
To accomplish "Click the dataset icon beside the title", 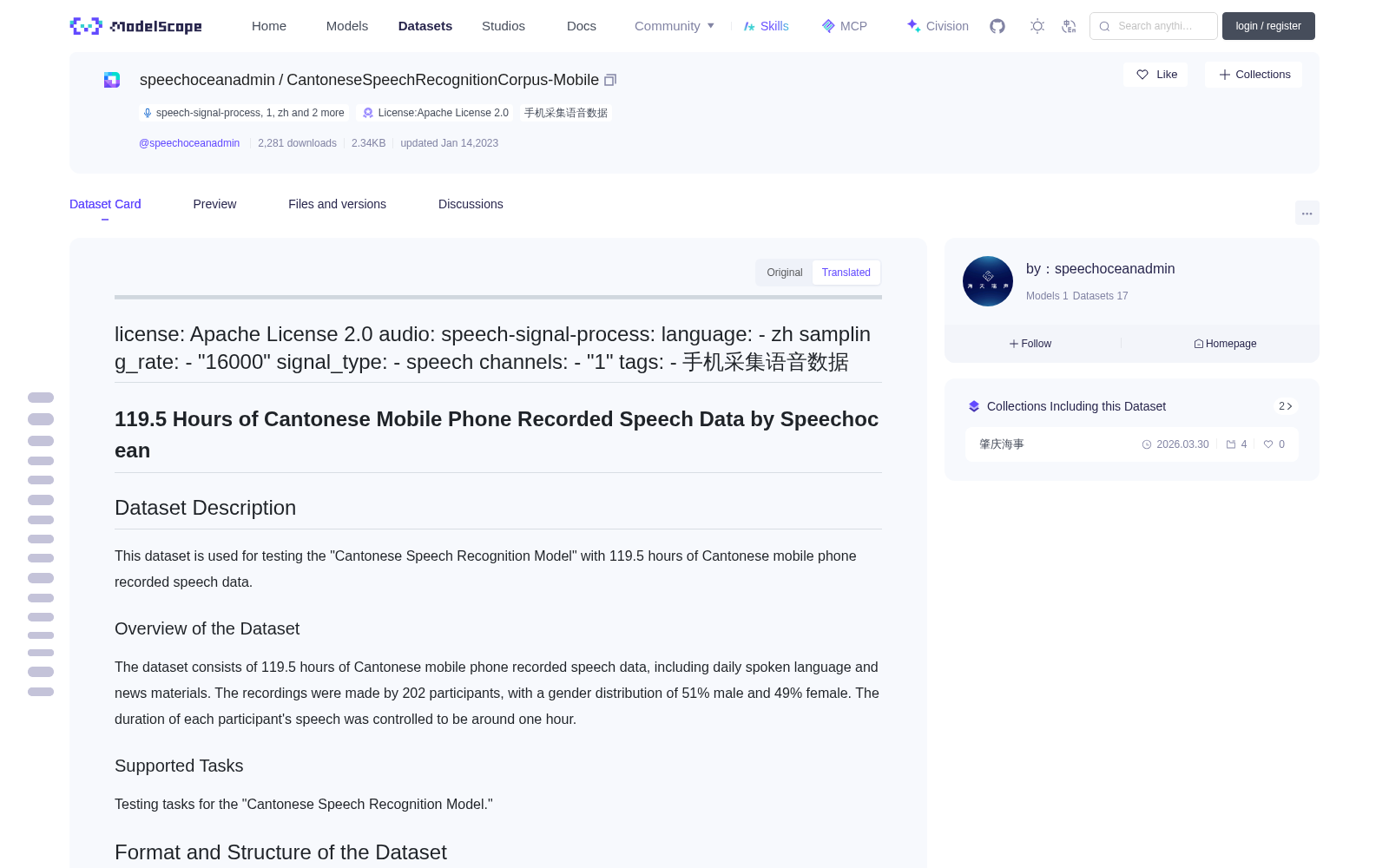I will point(112,80).
